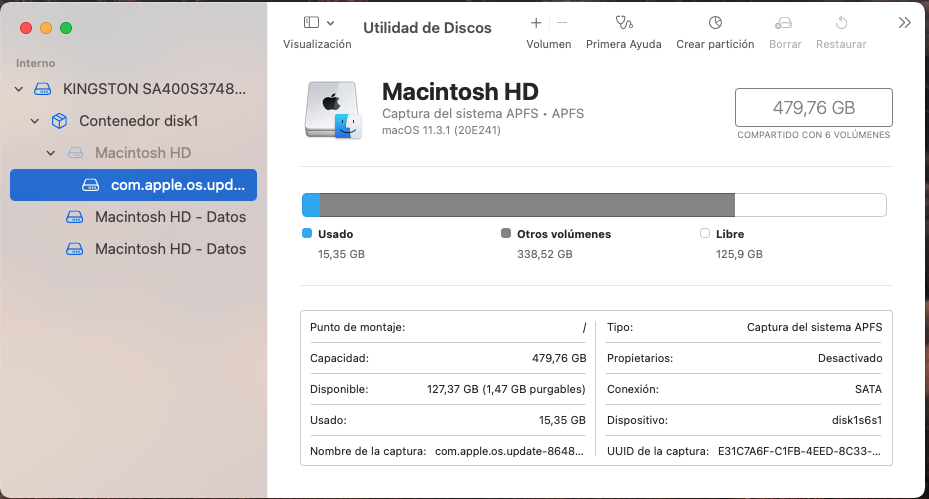Image resolution: width=929 pixels, height=499 pixels.
Task: Click the remove volume minus icon
Action: pos(562,23)
